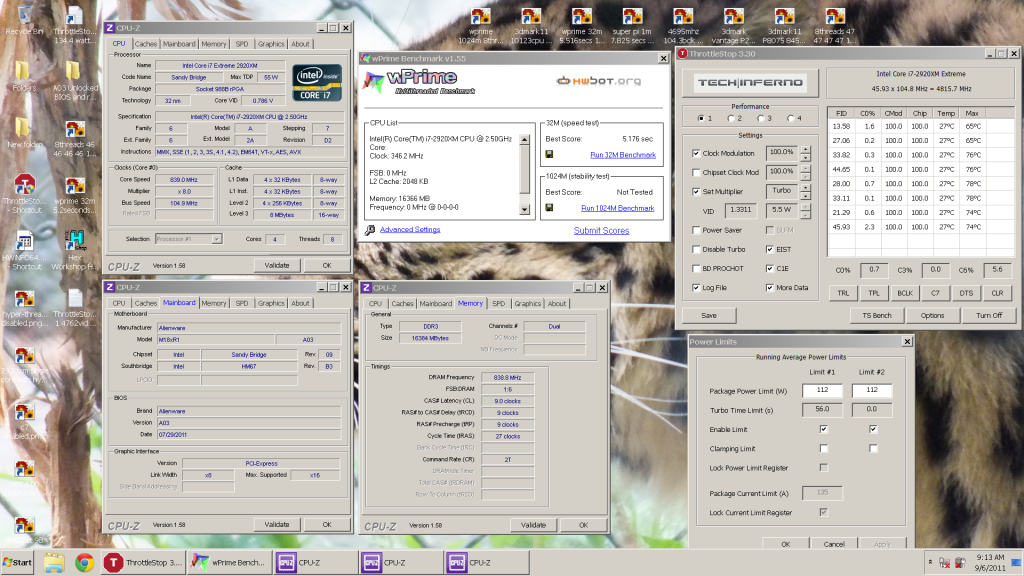Viewport: 1024px width, 576px height.
Task: Enable Clamping Limit for Limit #1
Action: tap(824, 449)
